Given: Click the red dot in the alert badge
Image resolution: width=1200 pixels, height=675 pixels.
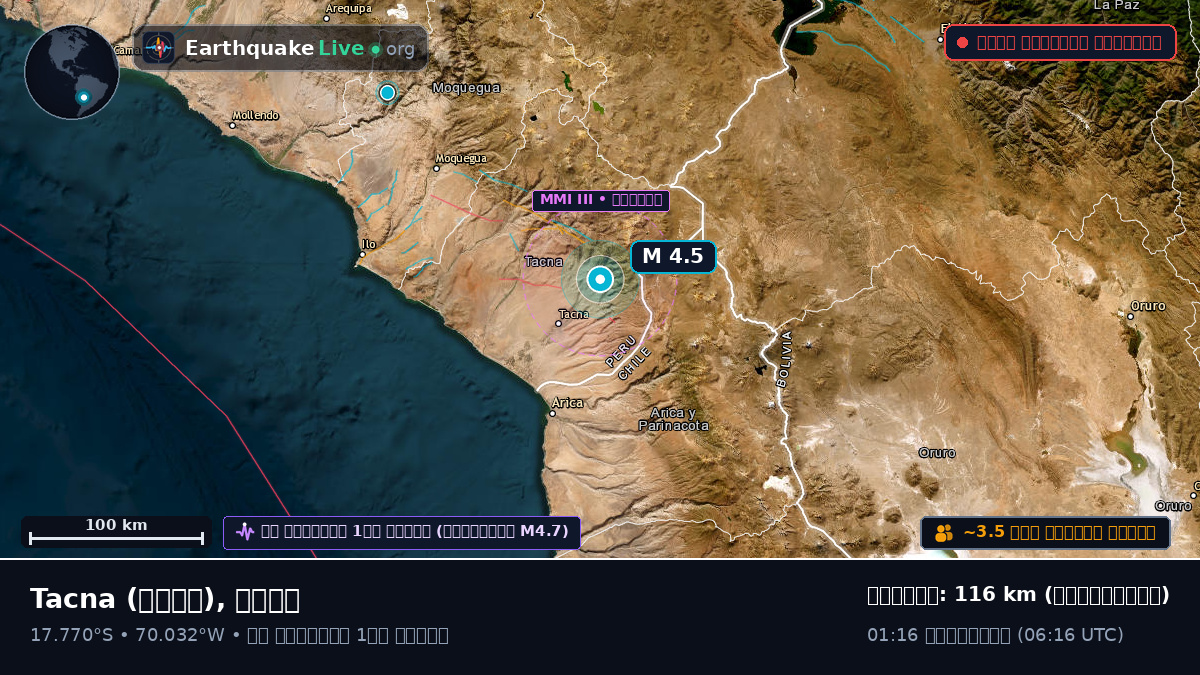Looking at the screenshot, I should pyautogui.click(x=962, y=42).
